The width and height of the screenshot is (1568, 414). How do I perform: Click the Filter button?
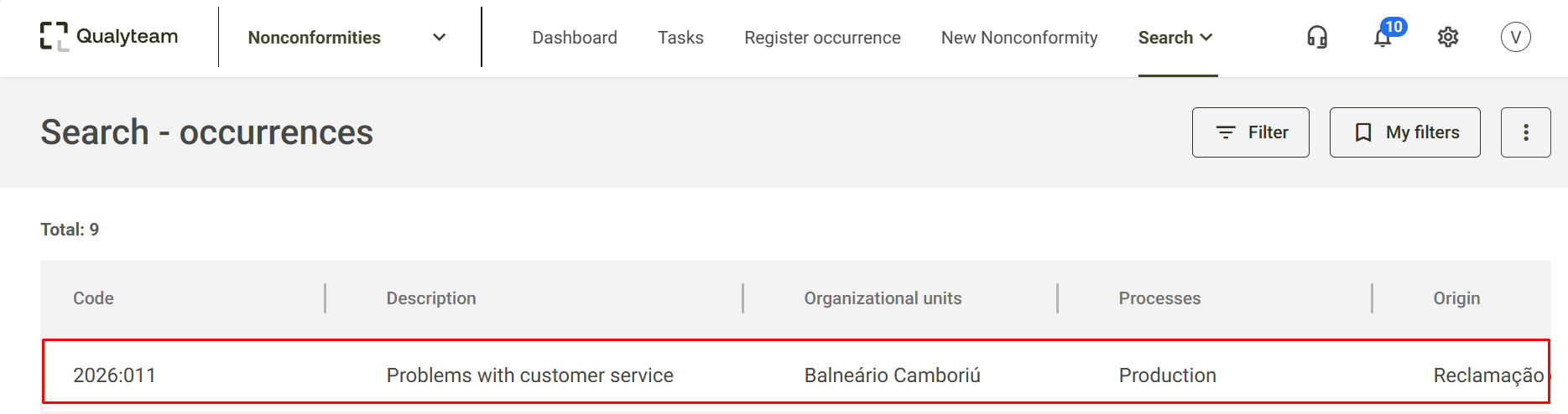click(x=1250, y=132)
